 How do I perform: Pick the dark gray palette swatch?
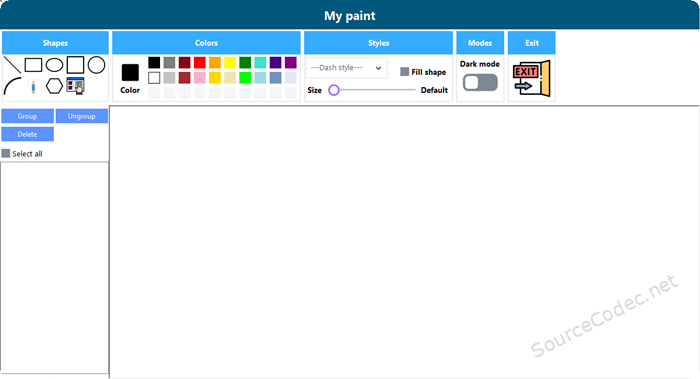169,62
